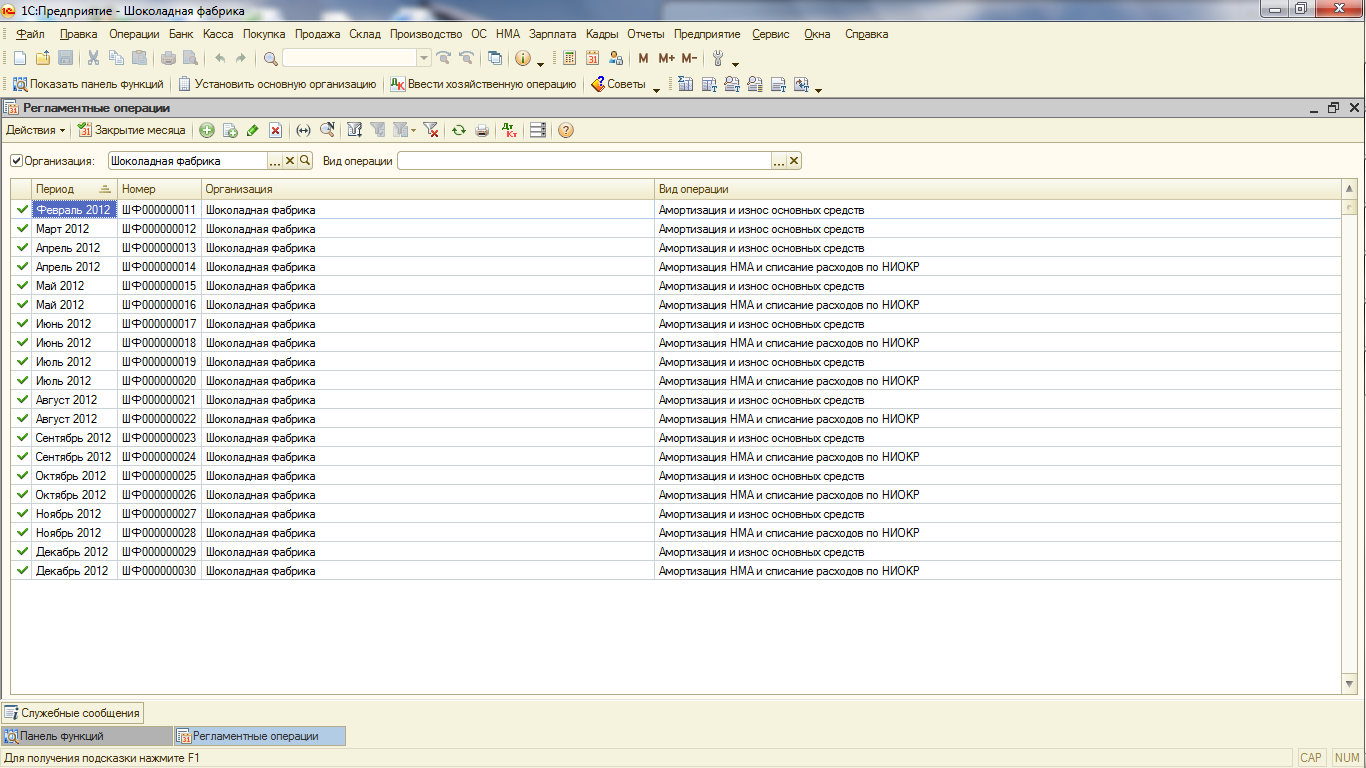1366x768 pixels.
Task: Click the Set filter funnel icon
Action: point(354,130)
